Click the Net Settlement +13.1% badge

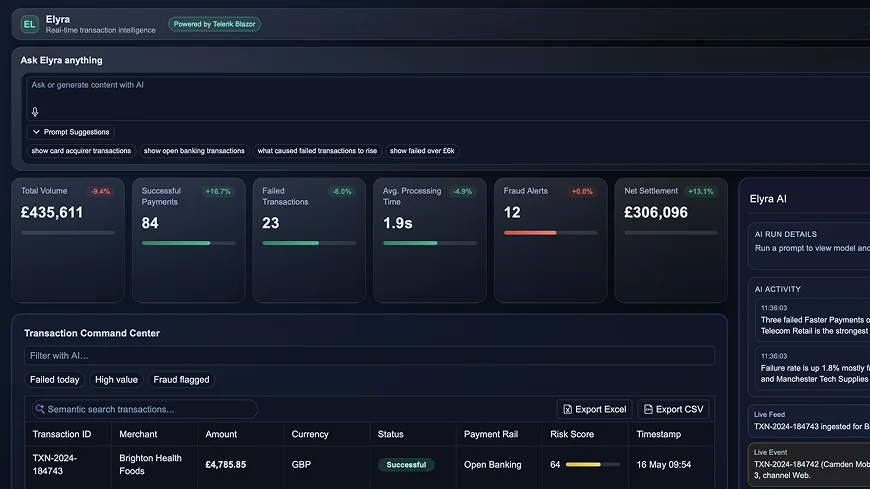(701, 191)
